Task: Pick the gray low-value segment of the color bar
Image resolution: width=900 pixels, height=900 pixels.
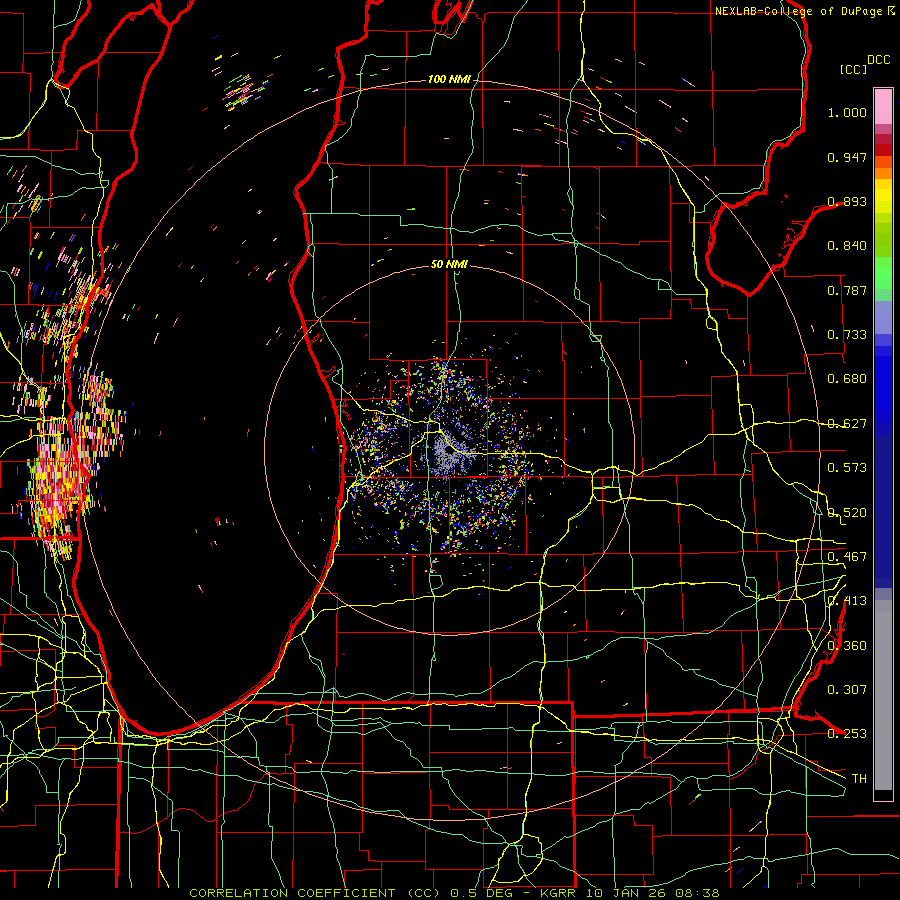Action: click(883, 695)
